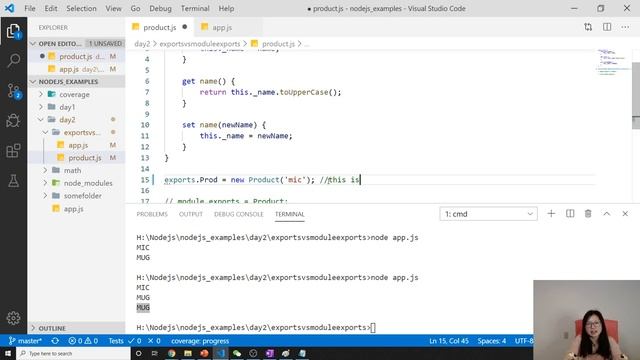Open the Go menu
640x360 pixels.
135,8
